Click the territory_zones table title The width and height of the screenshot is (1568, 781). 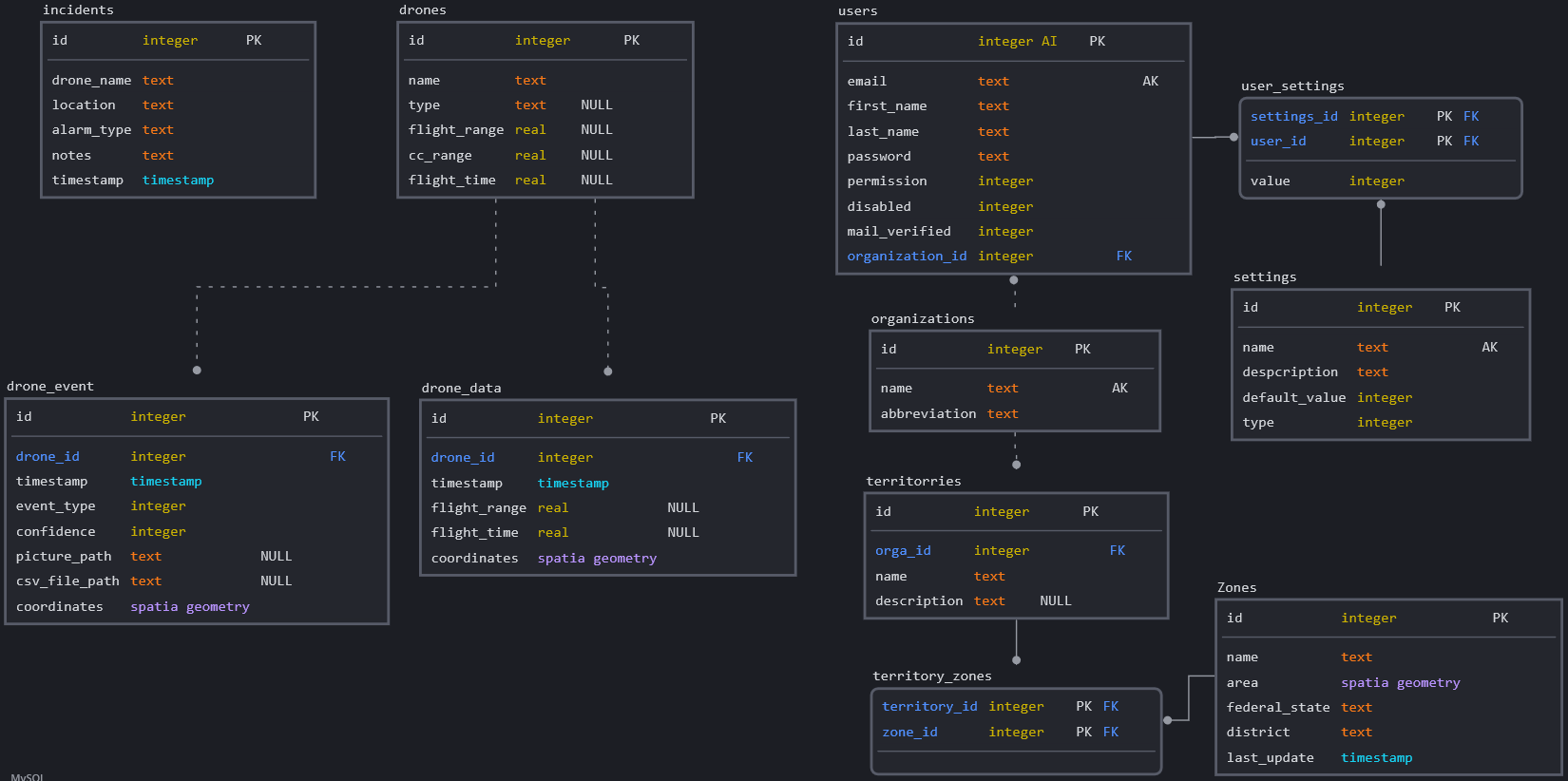click(932, 676)
